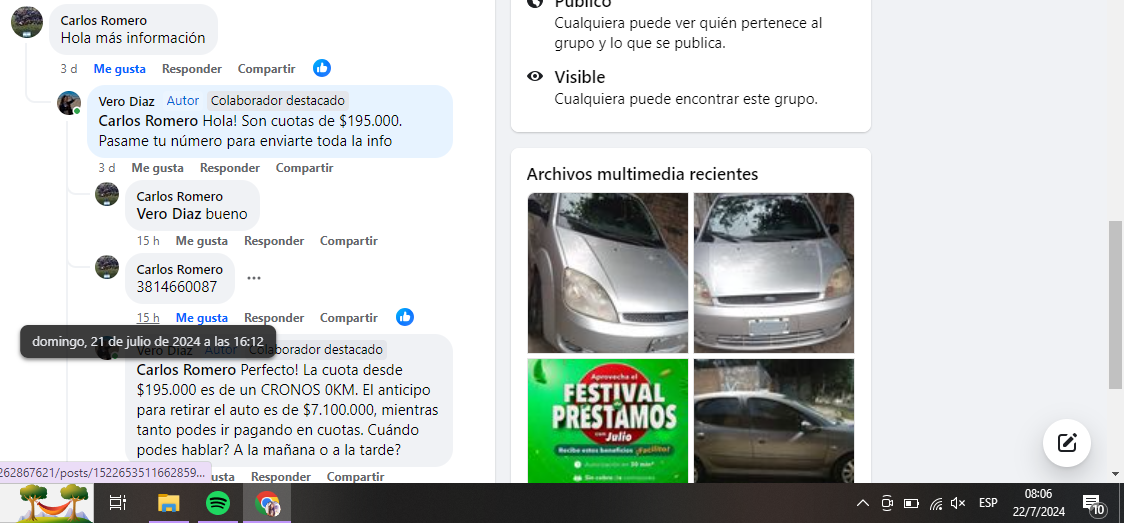
Task: Open the three-dots options on the 3814660087 comment
Action: pyautogui.click(x=254, y=278)
